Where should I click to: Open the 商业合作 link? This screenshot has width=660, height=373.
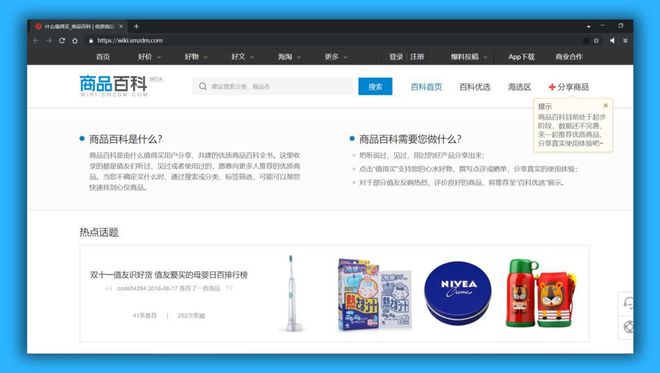tap(568, 56)
